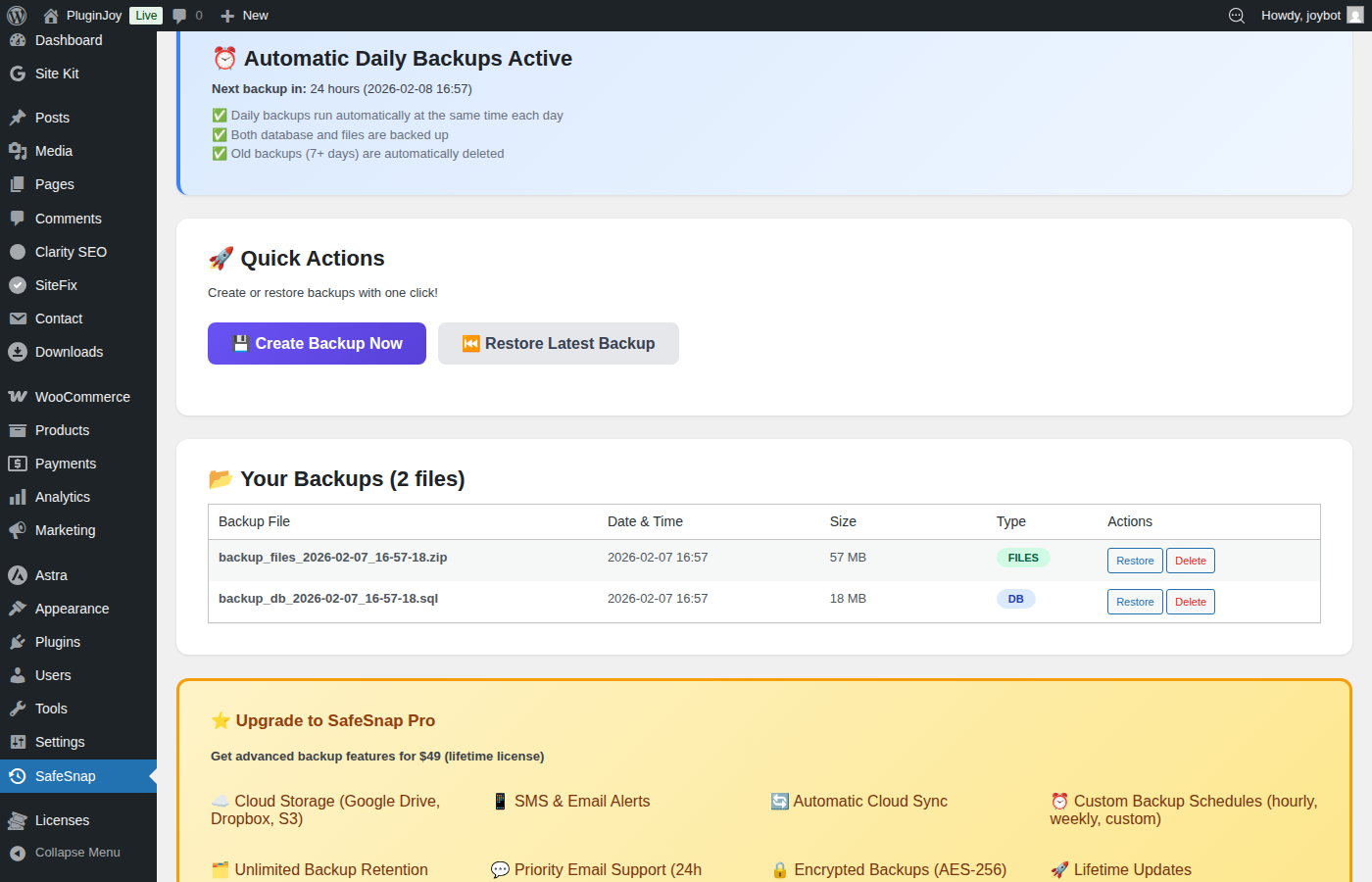Click backup_files_2026-02-07_16-57-18.zip filename
The width and height of the screenshot is (1372, 882).
coord(332,558)
